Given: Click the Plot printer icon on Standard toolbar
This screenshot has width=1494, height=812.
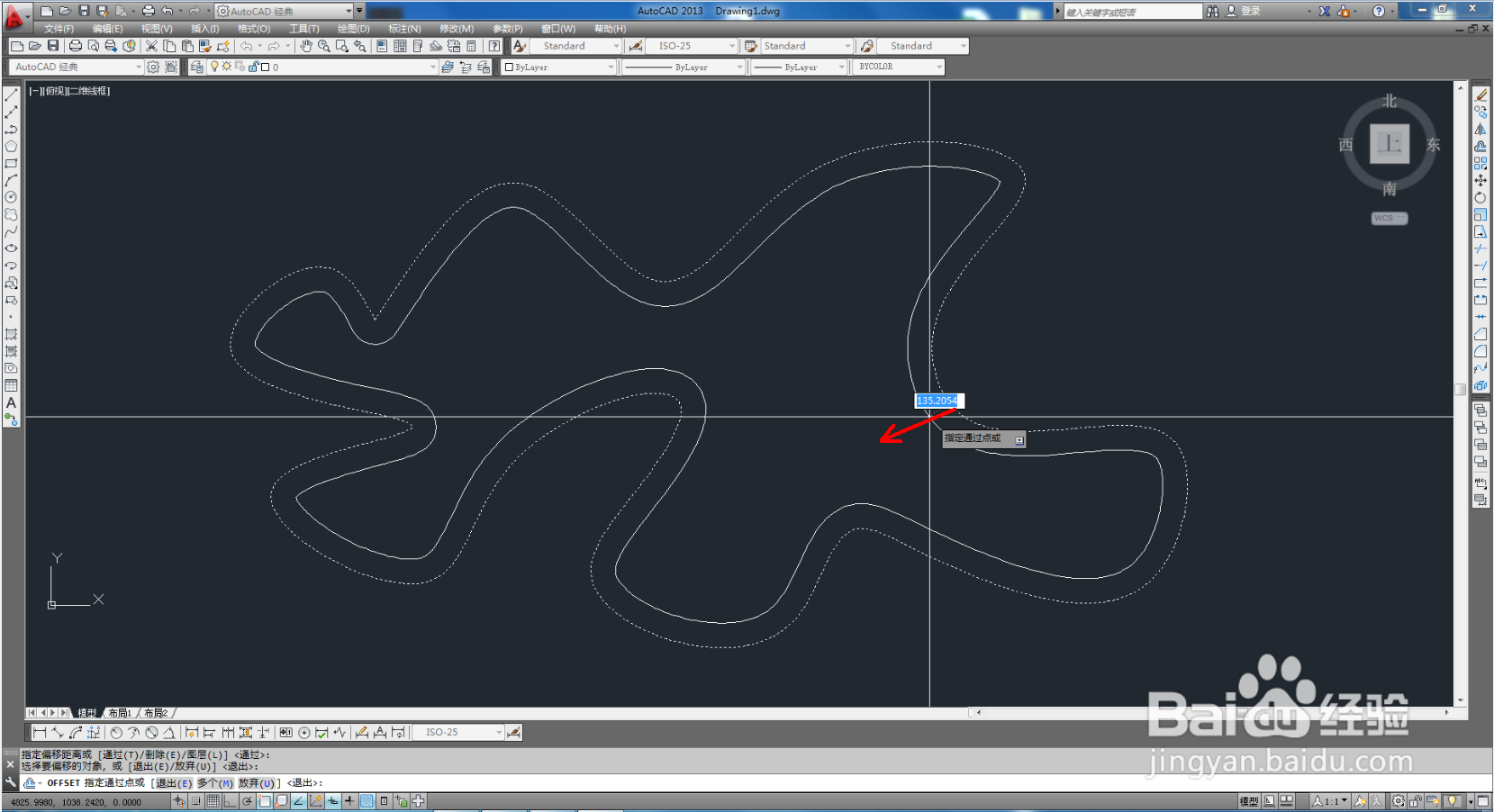Looking at the screenshot, I should (x=76, y=46).
